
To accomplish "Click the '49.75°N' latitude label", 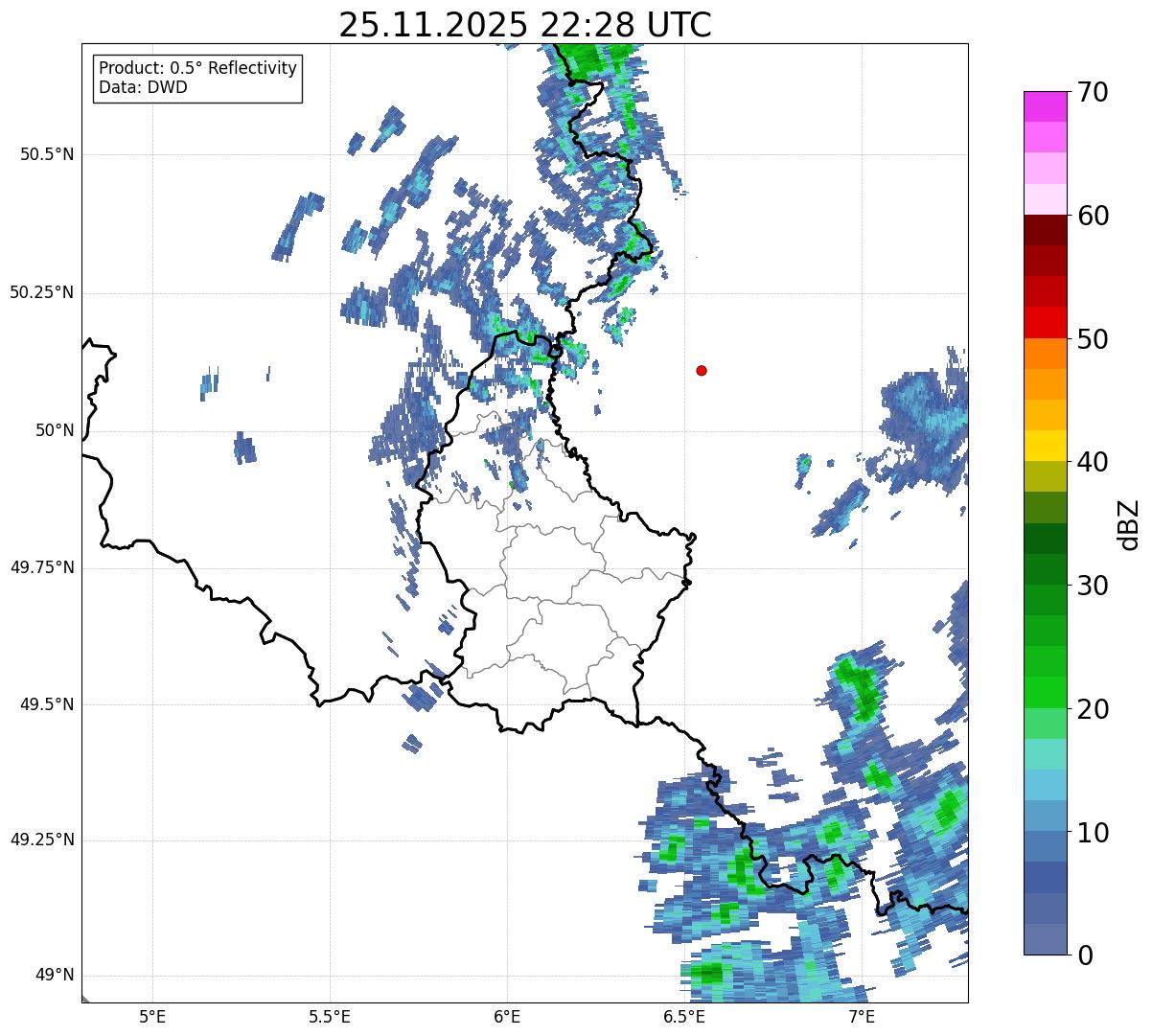I will tap(42, 567).
